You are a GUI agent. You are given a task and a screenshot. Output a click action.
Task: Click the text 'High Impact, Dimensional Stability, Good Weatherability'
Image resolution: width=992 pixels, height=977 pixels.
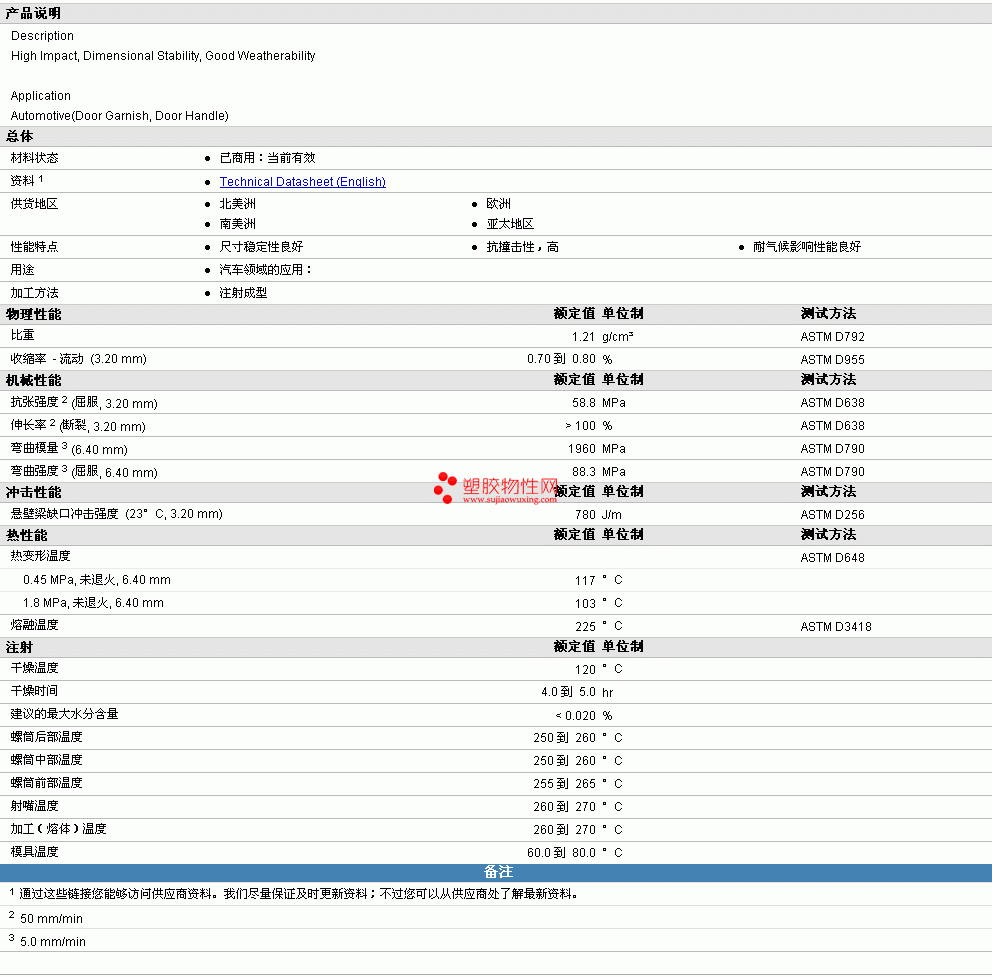[x=163, y=56]
